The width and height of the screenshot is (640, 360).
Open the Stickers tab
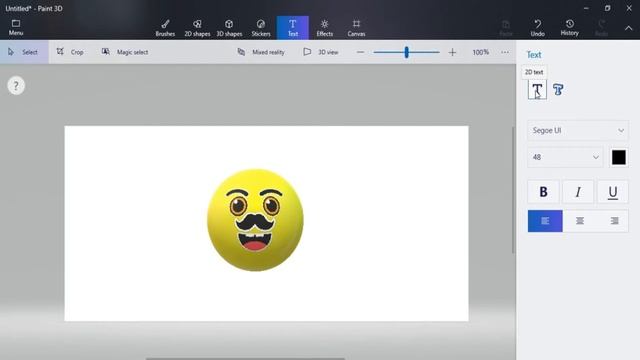[x=261, y=28]
